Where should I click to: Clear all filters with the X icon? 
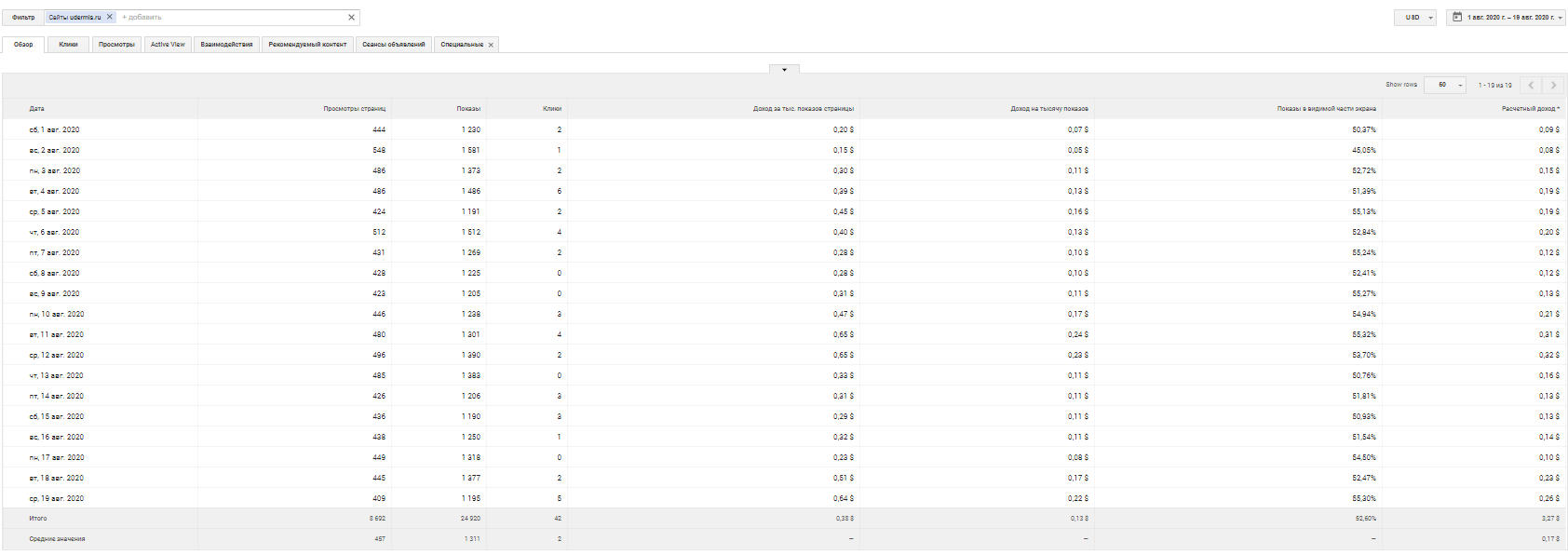(x=351, y=17)
